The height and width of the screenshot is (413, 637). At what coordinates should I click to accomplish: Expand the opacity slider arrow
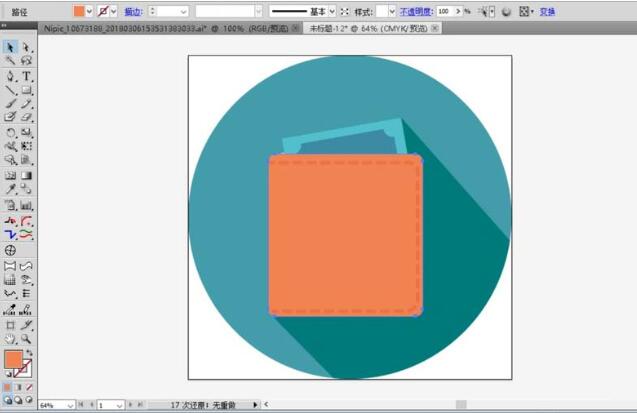point(458,11)
